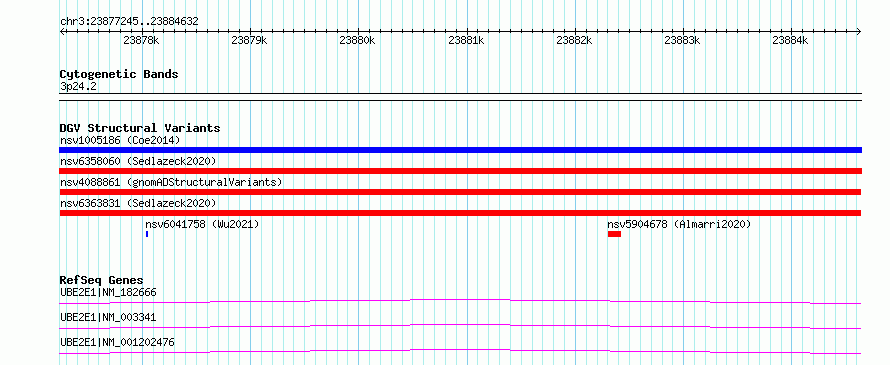Click the nsv6363831 (Sedlazeck2020) red variant bar
The width and height of the screenshot is (890, 365).
pos(460,213)
